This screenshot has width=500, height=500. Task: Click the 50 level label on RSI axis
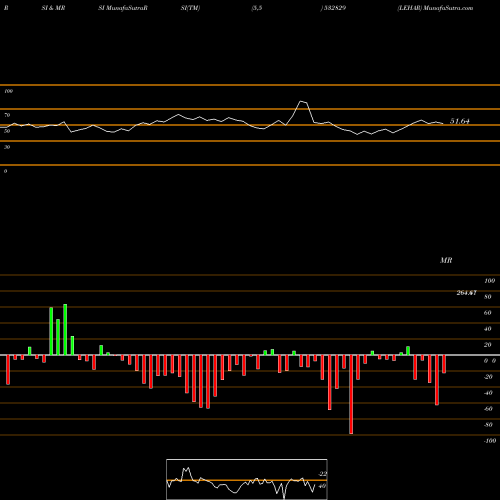7,131
